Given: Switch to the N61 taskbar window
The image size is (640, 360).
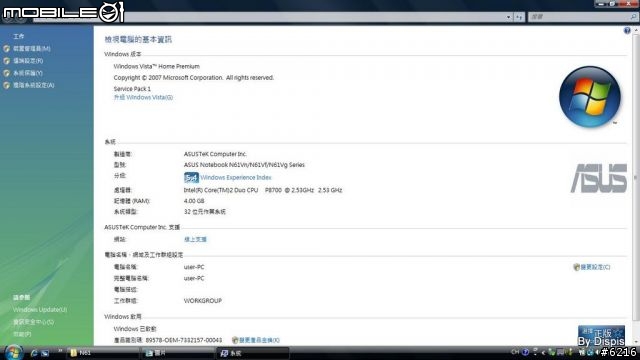Looking at the screenshot, I should pos(102,353).
